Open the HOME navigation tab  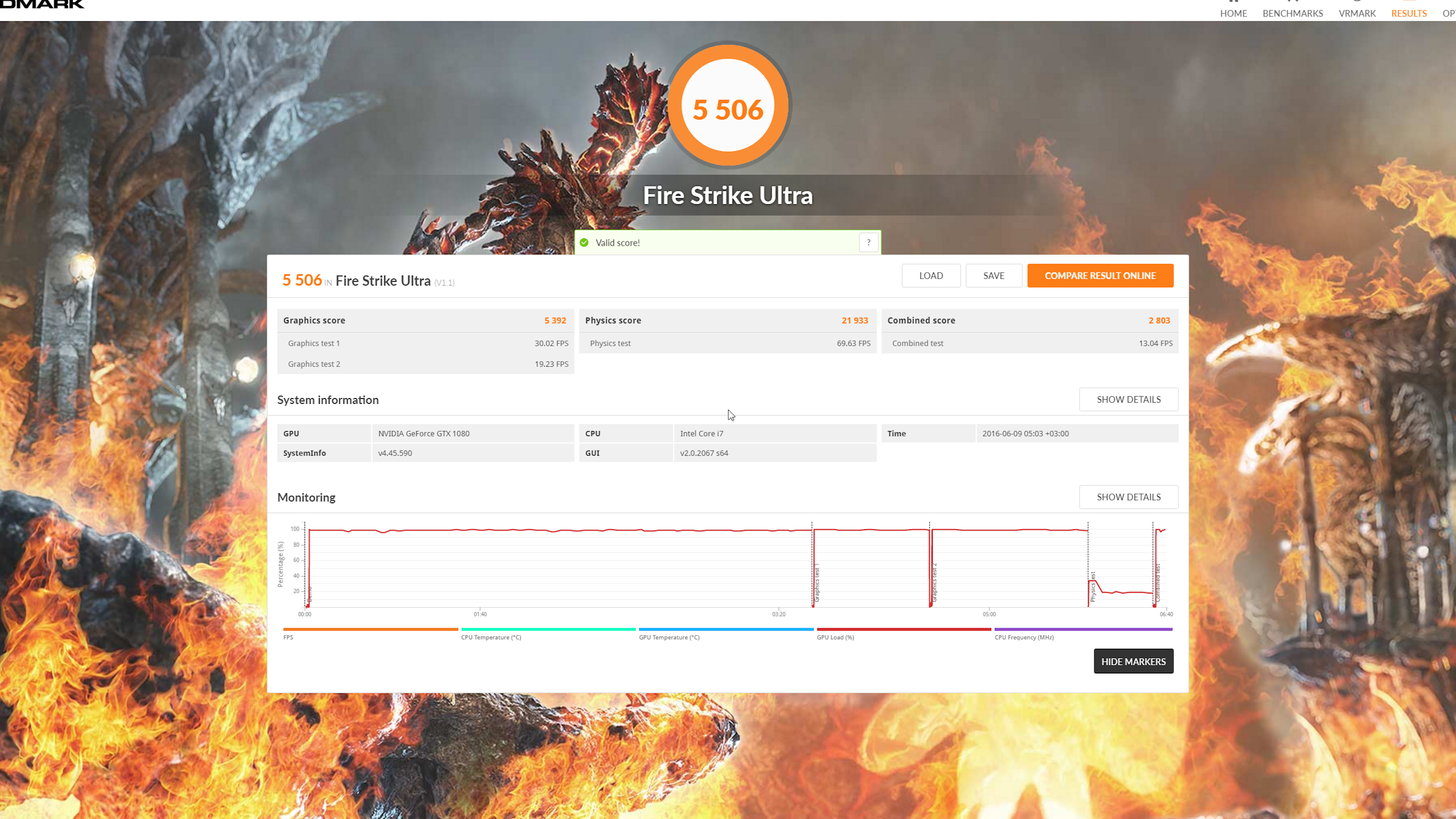(1233, 13)
